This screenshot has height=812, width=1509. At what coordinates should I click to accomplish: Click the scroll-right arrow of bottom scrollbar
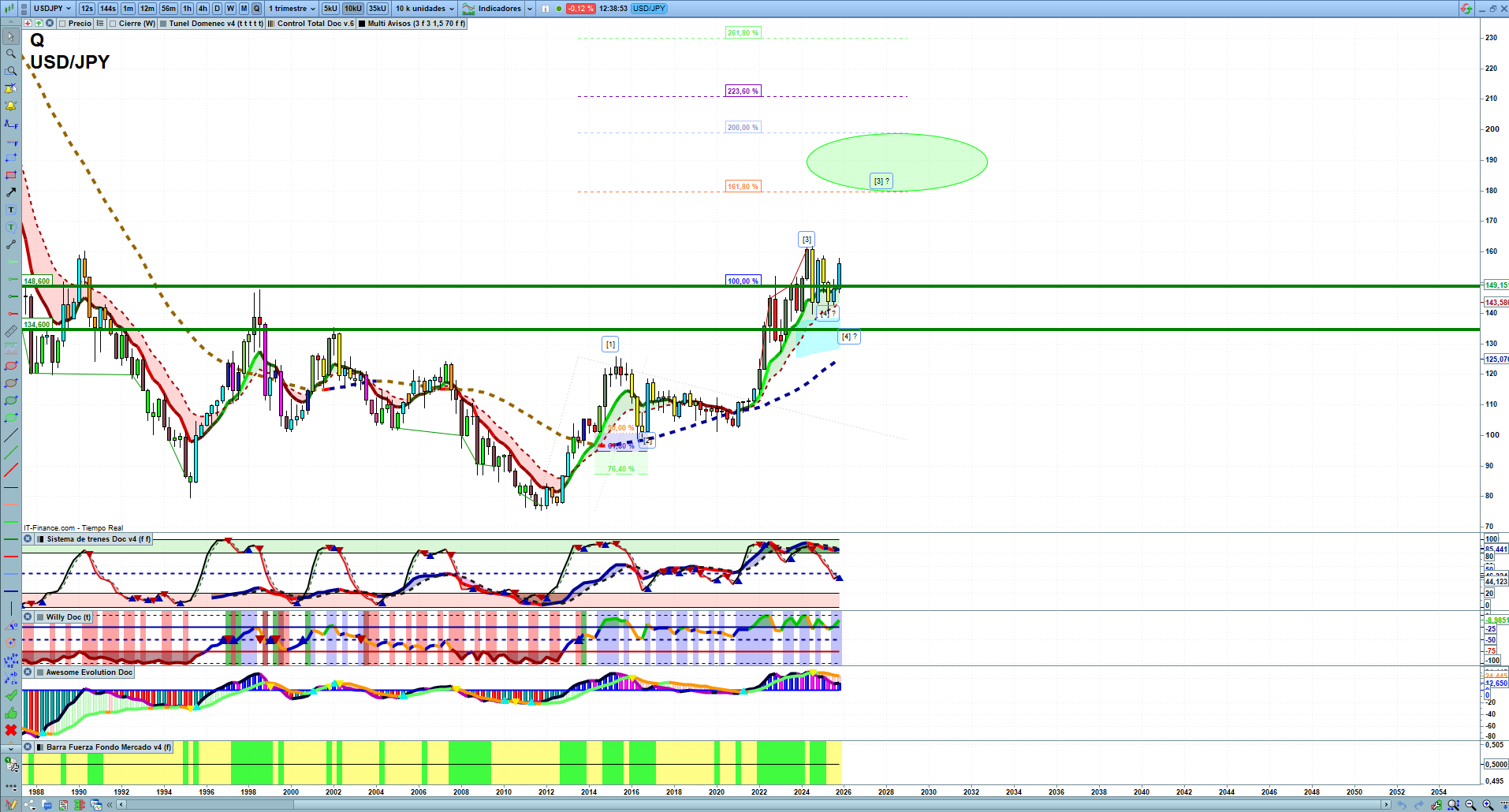[x=1386, y=805]
